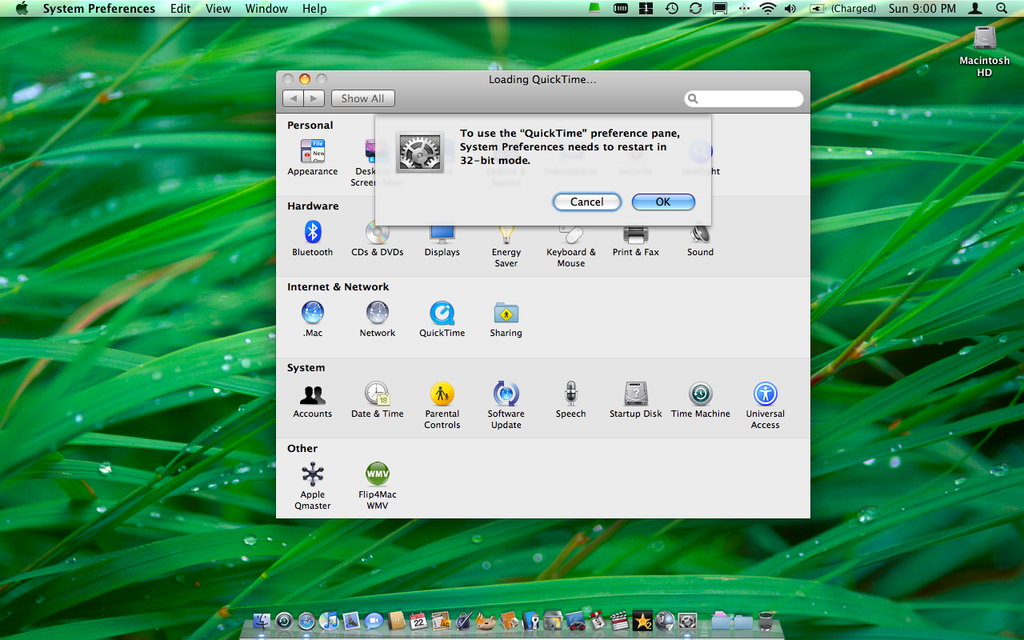1024x640 pixels.
Task: Click the Spaces menu bar icon
Action: click(646, 8)
